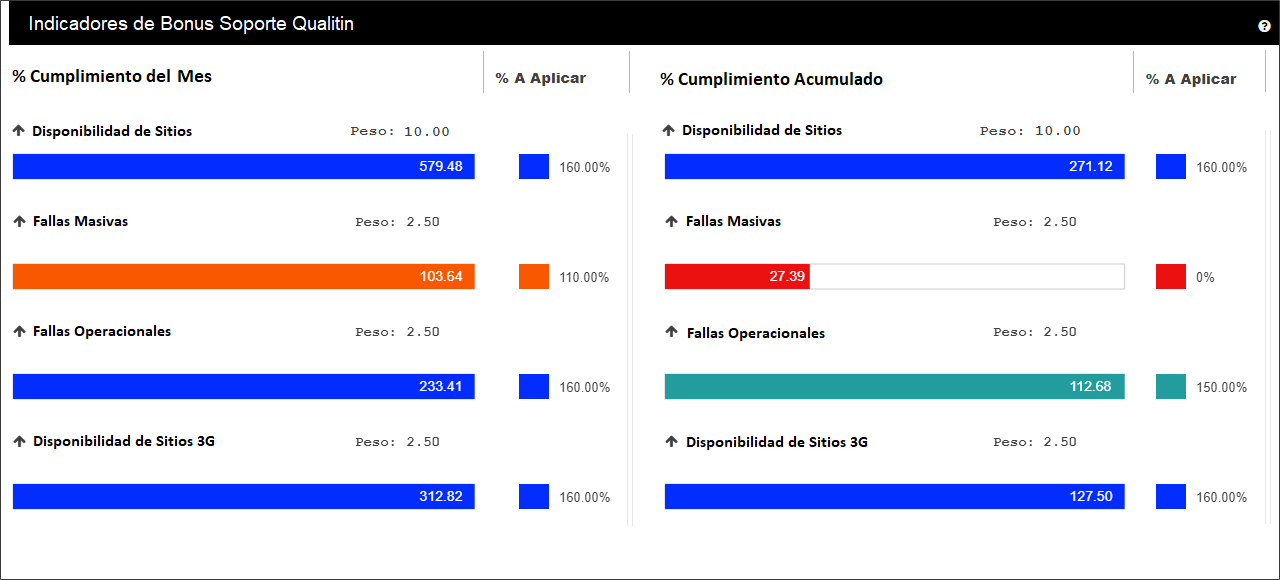
Task: Click arrow icon beside accumulated Fallas Masivas
Action: pyautogui.click(x=671, y=222)
